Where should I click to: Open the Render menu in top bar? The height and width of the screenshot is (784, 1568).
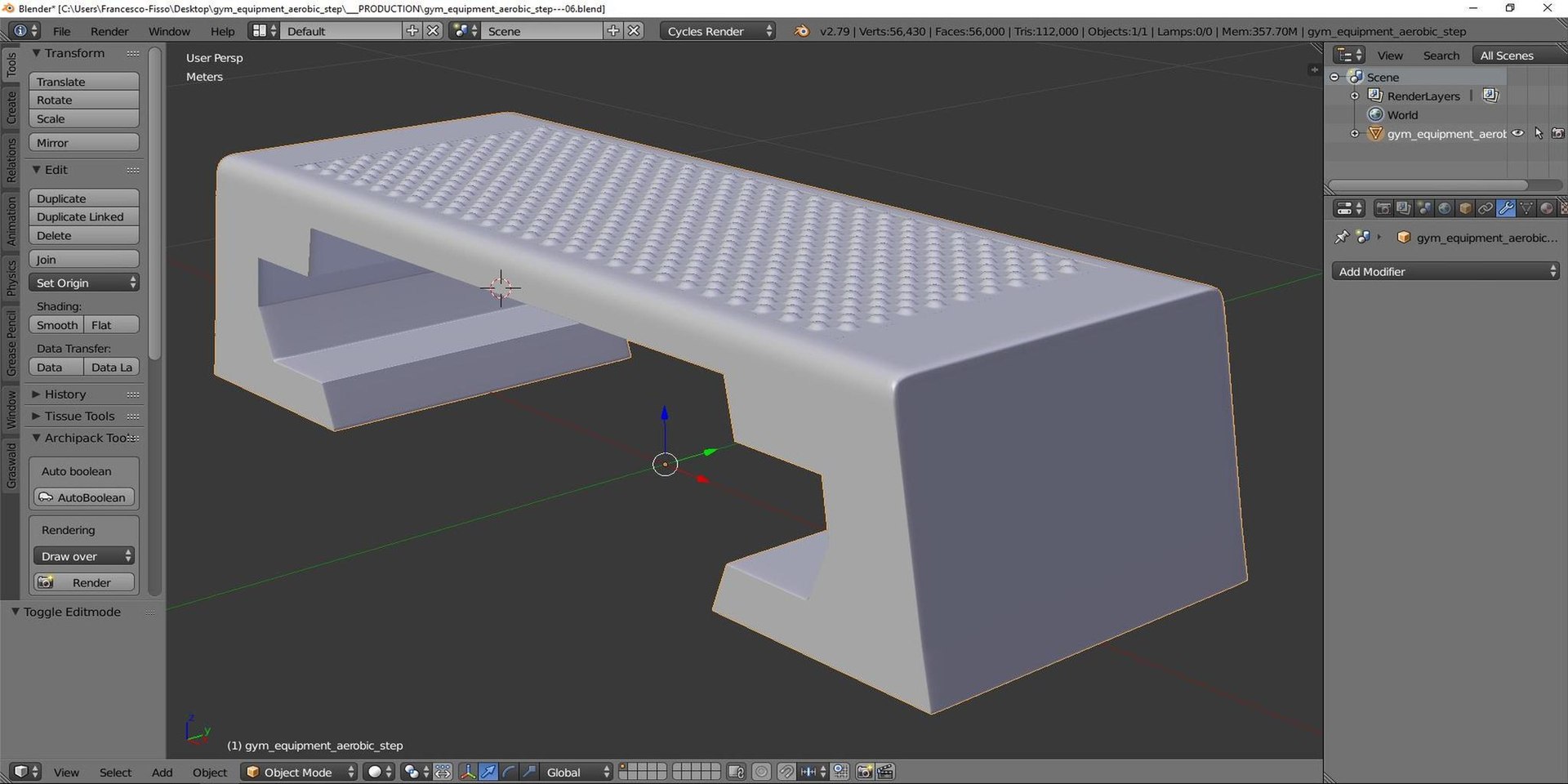click(109, 31)
